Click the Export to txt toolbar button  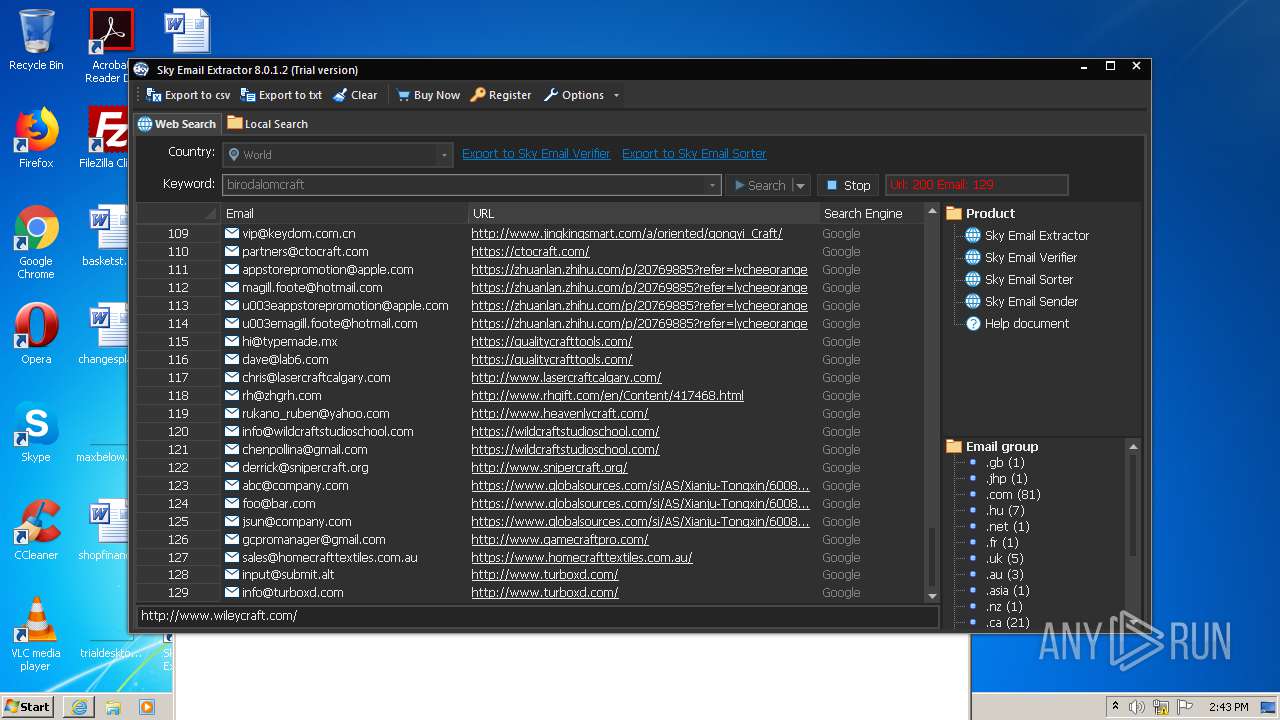point(281,95)
